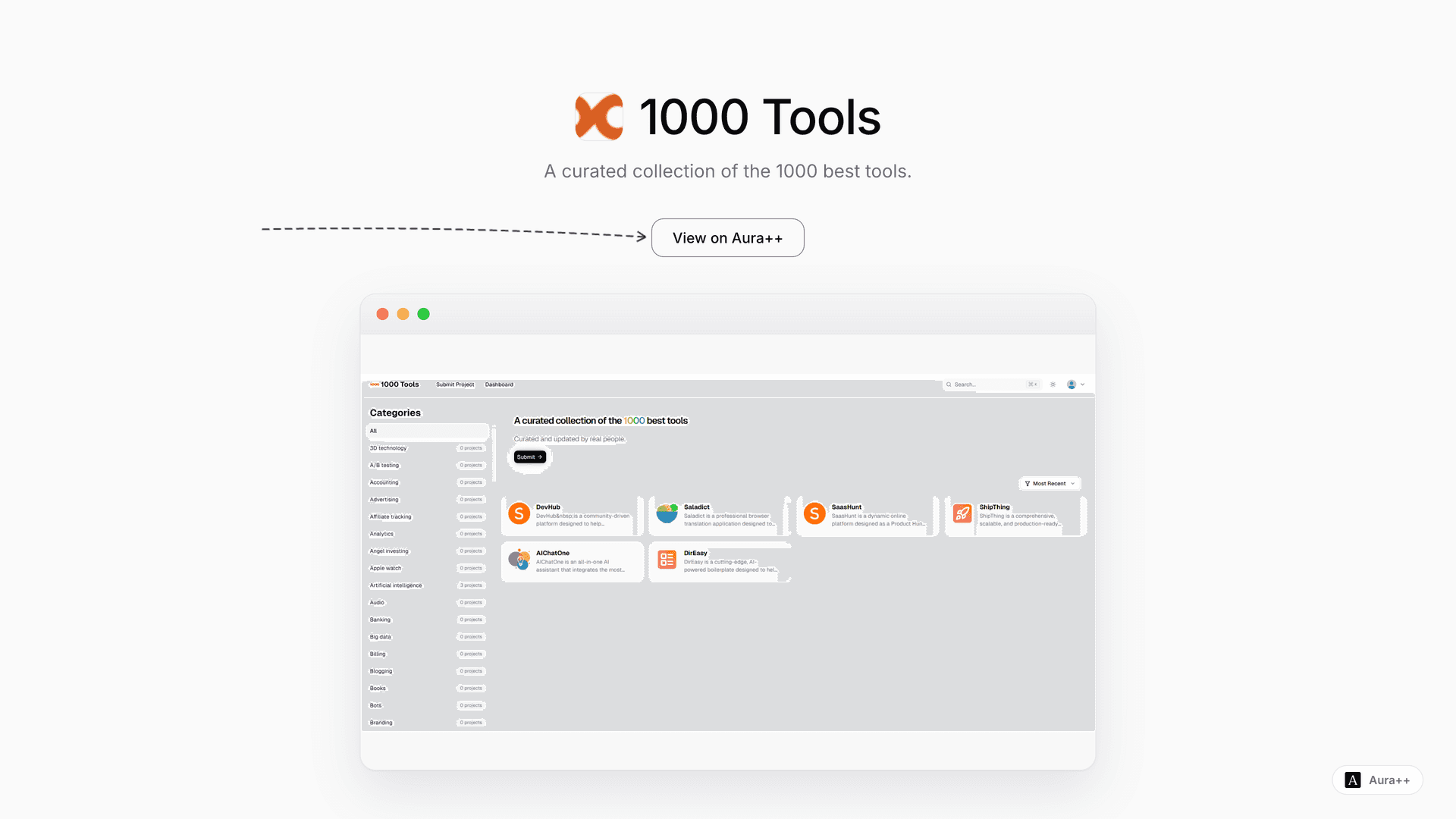Image resolution: width=1456 pixels, height=819 pixels.
Task: Open the DirEasy card title
Action: (x=695, y=554)
